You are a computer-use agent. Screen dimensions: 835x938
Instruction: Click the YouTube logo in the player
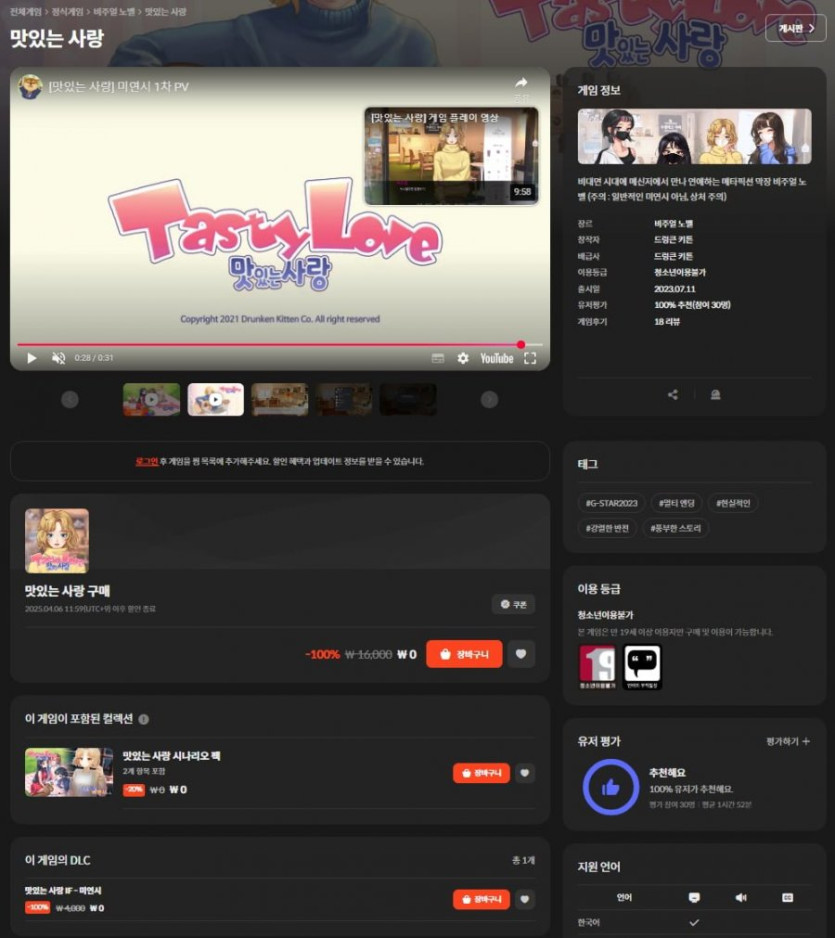[499, 357]
